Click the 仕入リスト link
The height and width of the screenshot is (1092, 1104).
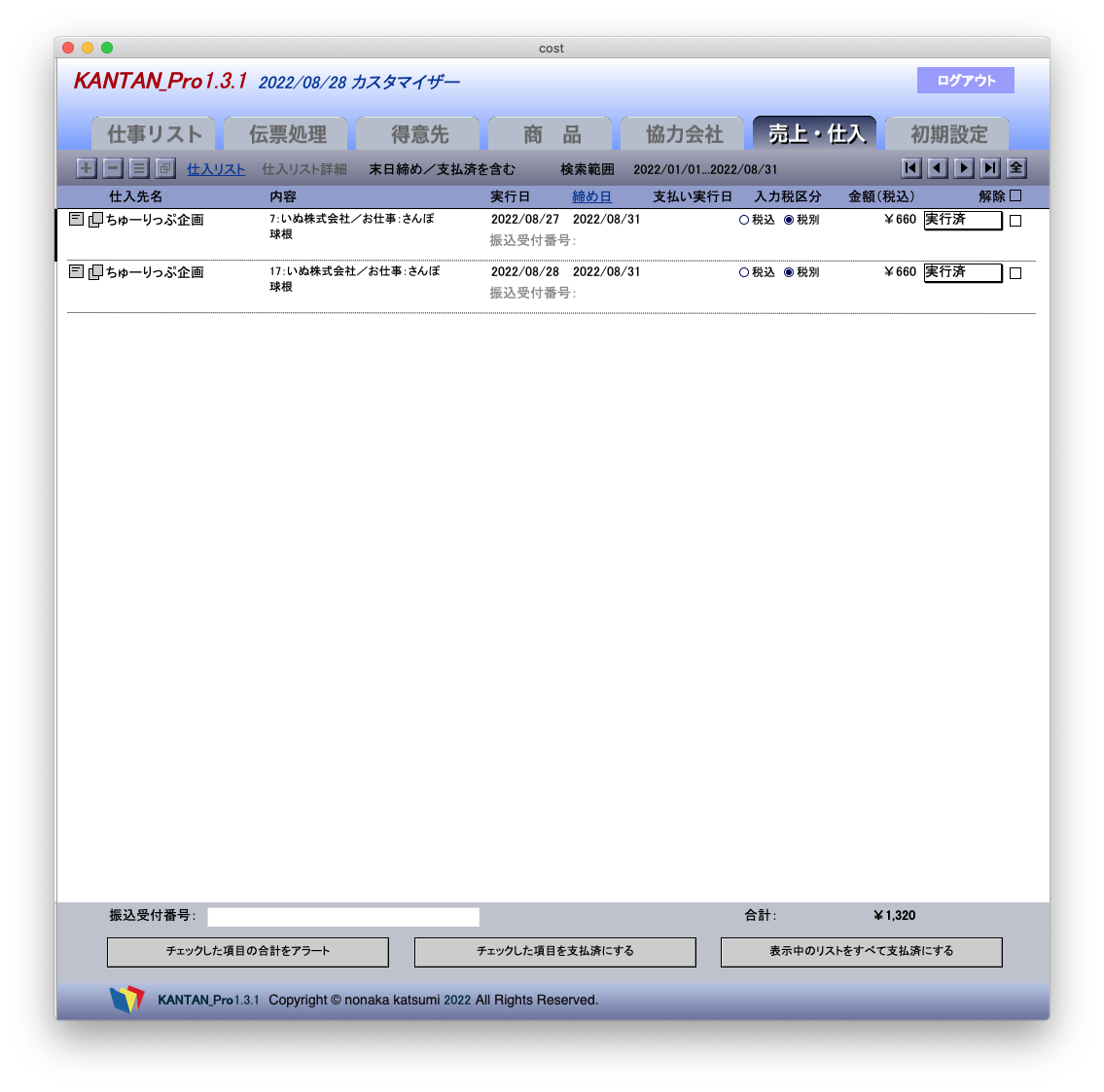point(215,169)
